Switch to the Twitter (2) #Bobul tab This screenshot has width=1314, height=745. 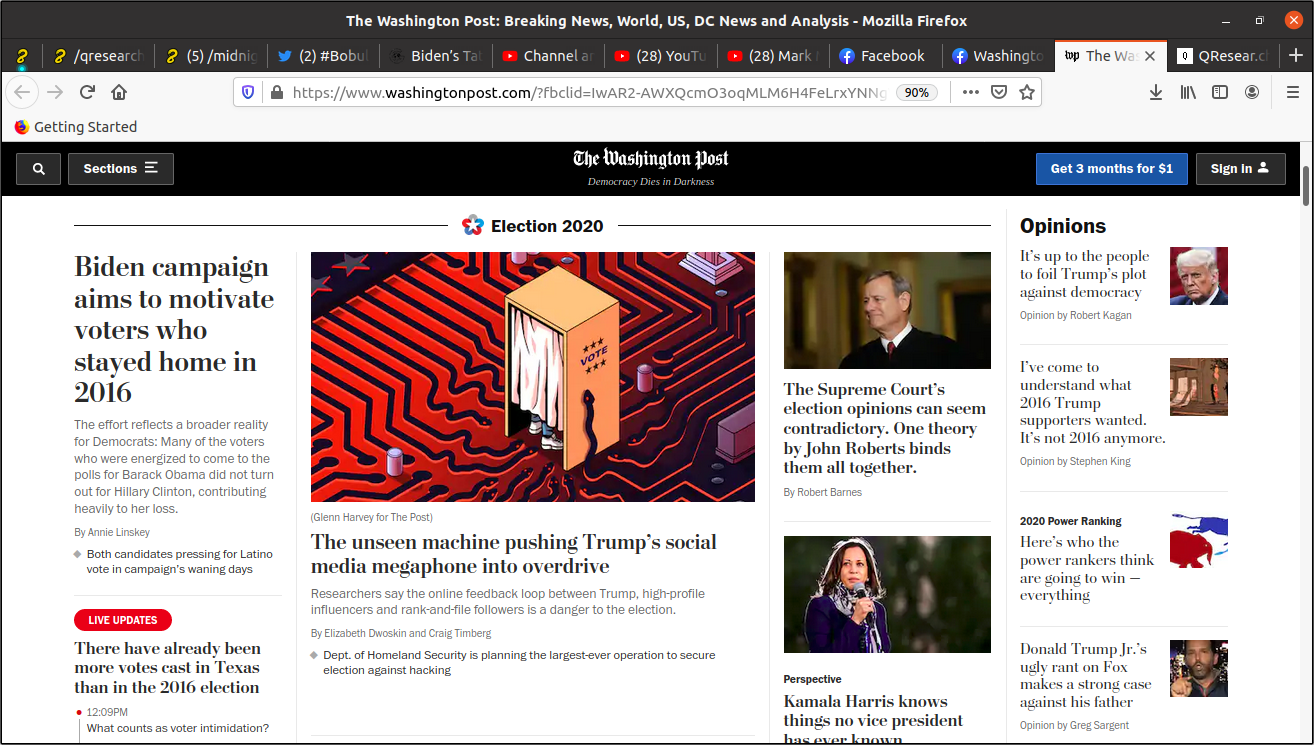[x=324, y=56]
